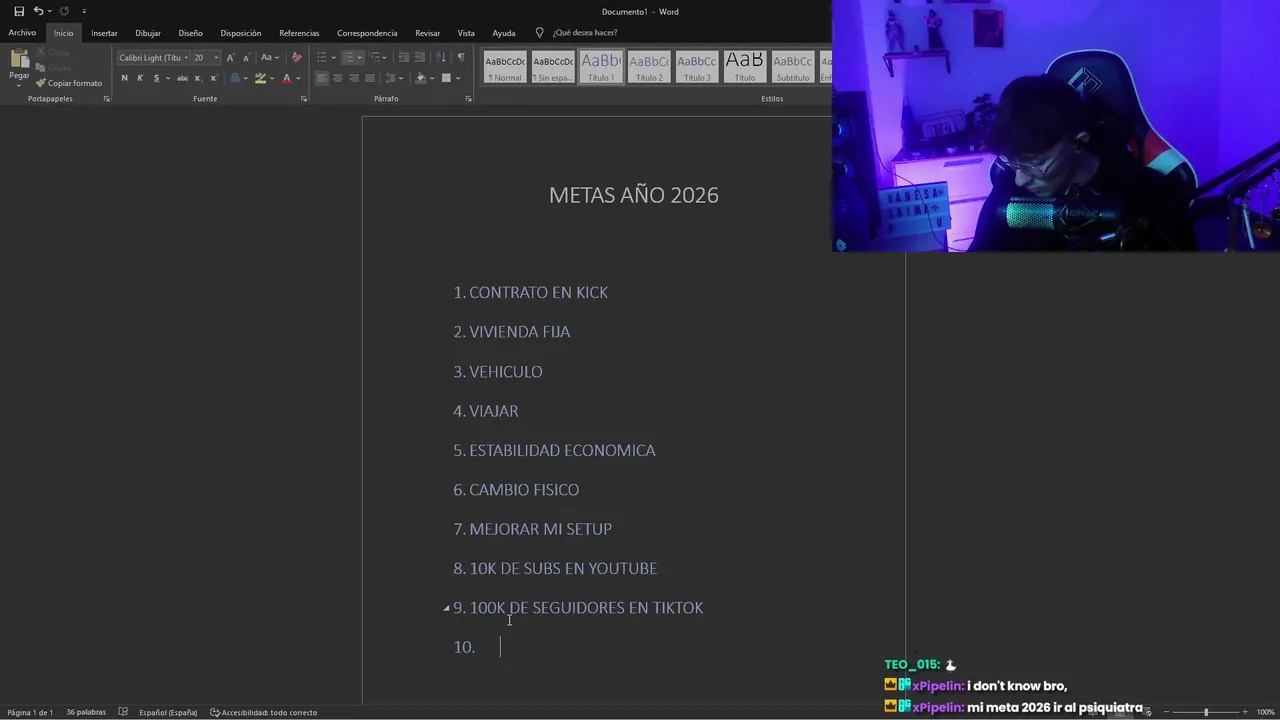Sort the list with the A-Z icon
Viewport: 1280px width, 720px height.
(x=442, y=57)
